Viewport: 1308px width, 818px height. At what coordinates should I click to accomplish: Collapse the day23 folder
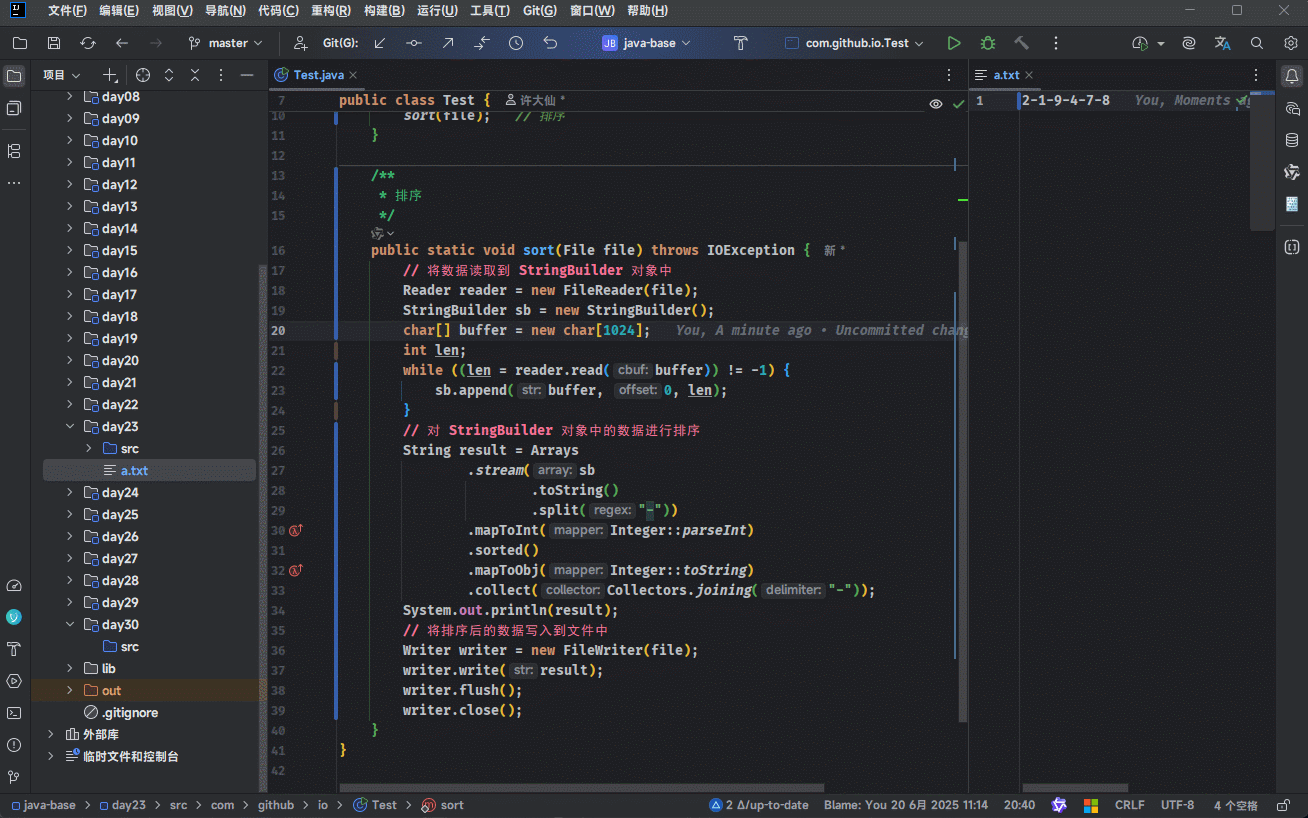tap(70, 427)
